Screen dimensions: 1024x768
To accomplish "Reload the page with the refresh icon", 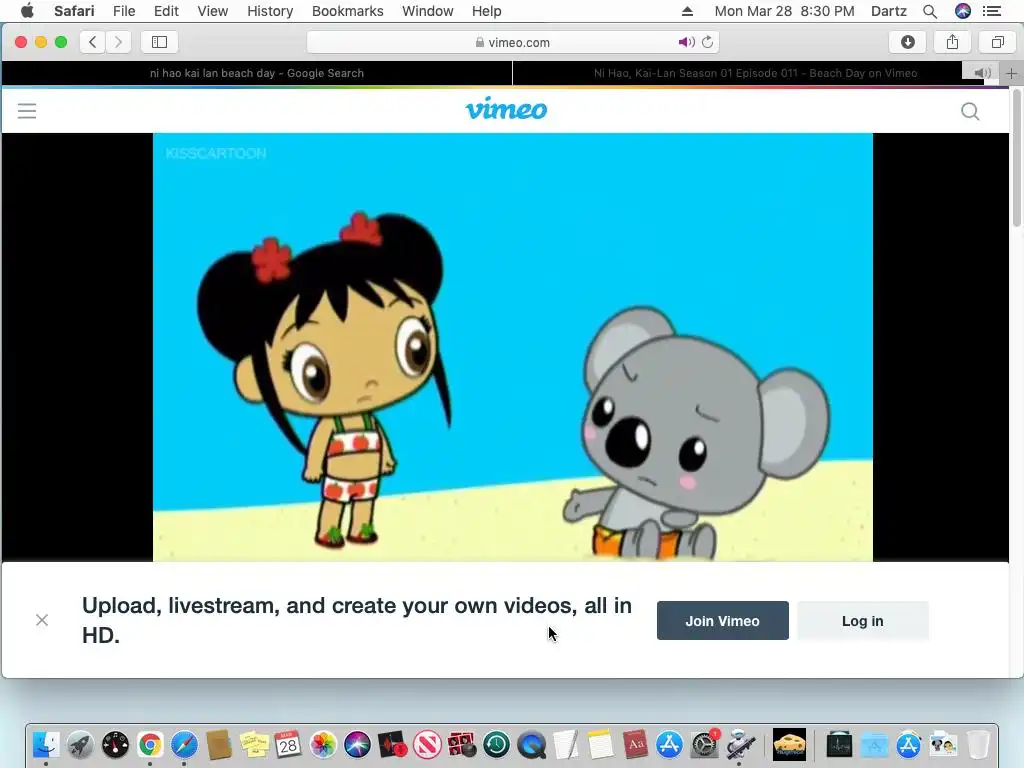I will [707, 42].
